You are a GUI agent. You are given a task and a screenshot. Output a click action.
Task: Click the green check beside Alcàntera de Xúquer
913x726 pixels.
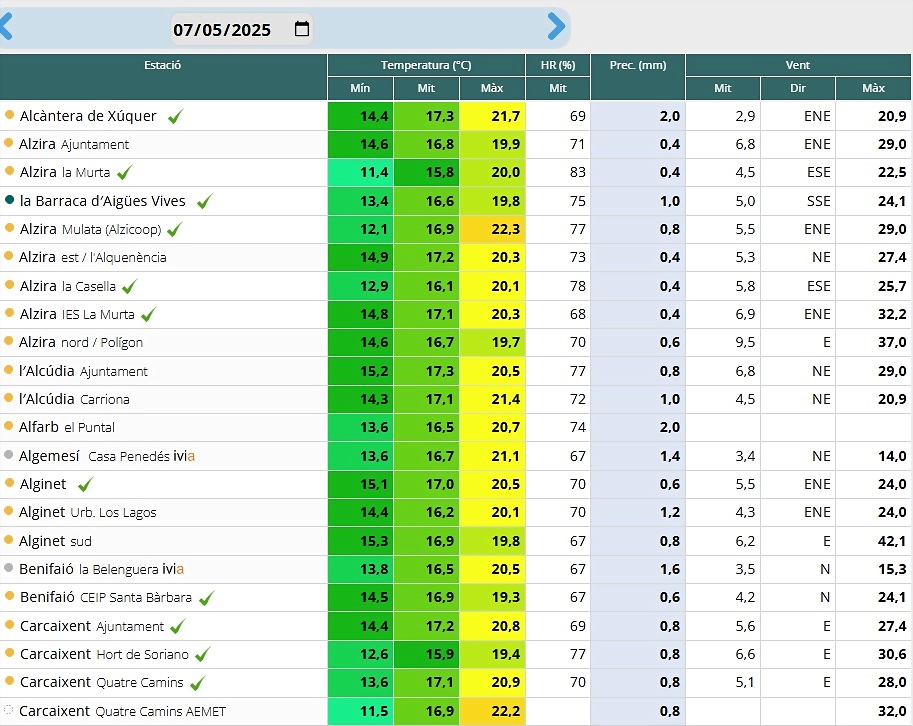175,116
